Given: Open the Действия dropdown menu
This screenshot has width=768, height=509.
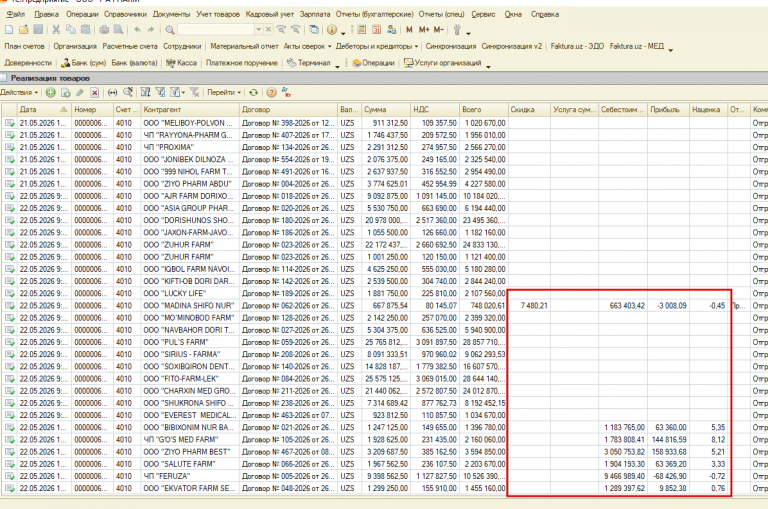Looking at the screenshot, I should pyautogui.click(x=19, y=92).
